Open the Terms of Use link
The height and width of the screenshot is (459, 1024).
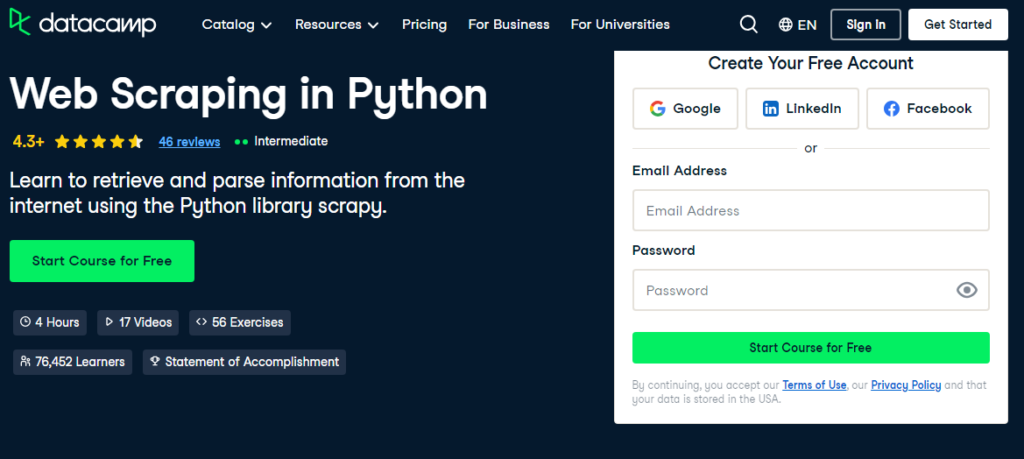click(x=814, y=385)
